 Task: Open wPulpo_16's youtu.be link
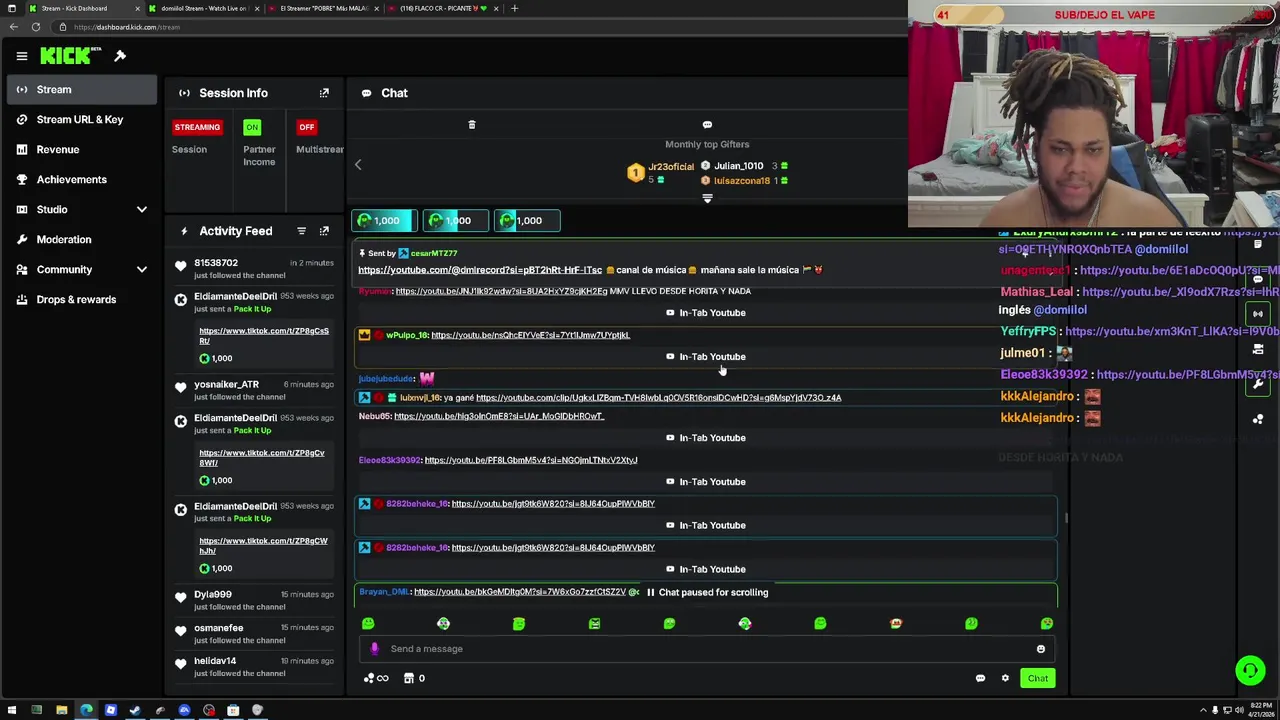pyautogui.click(x=530, y=335)
